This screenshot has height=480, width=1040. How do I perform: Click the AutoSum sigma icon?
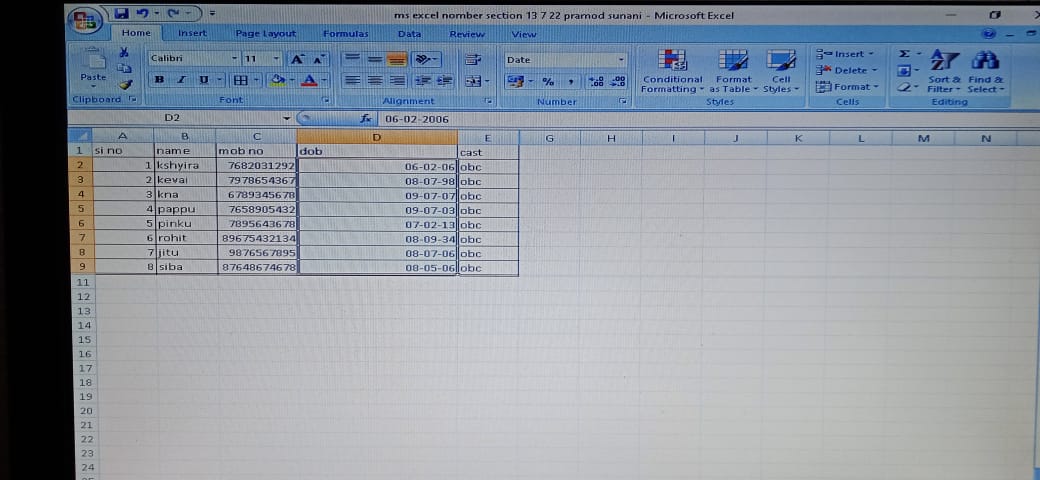(x=904, y=54)
